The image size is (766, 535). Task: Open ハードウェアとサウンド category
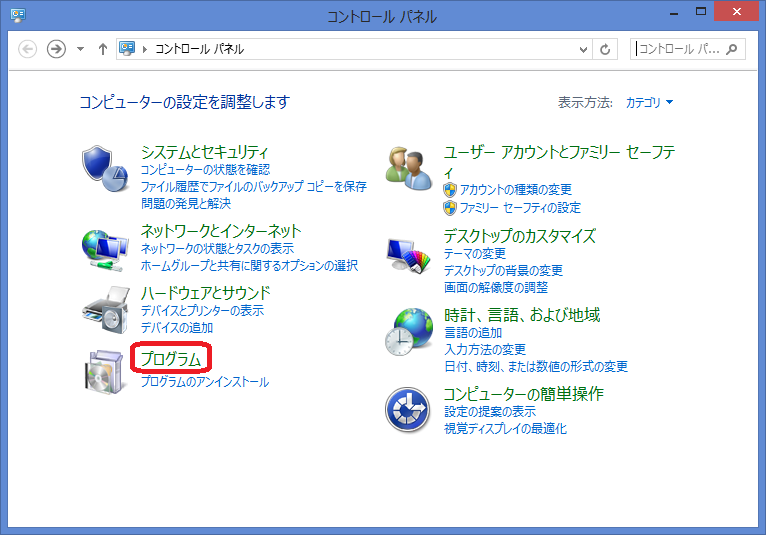205,293
